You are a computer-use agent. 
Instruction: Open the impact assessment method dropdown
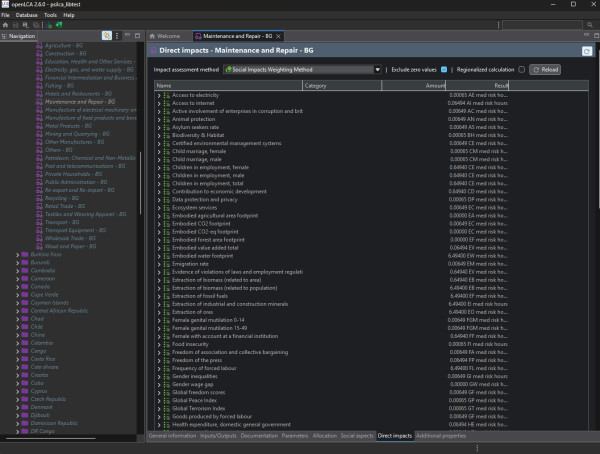379,70
